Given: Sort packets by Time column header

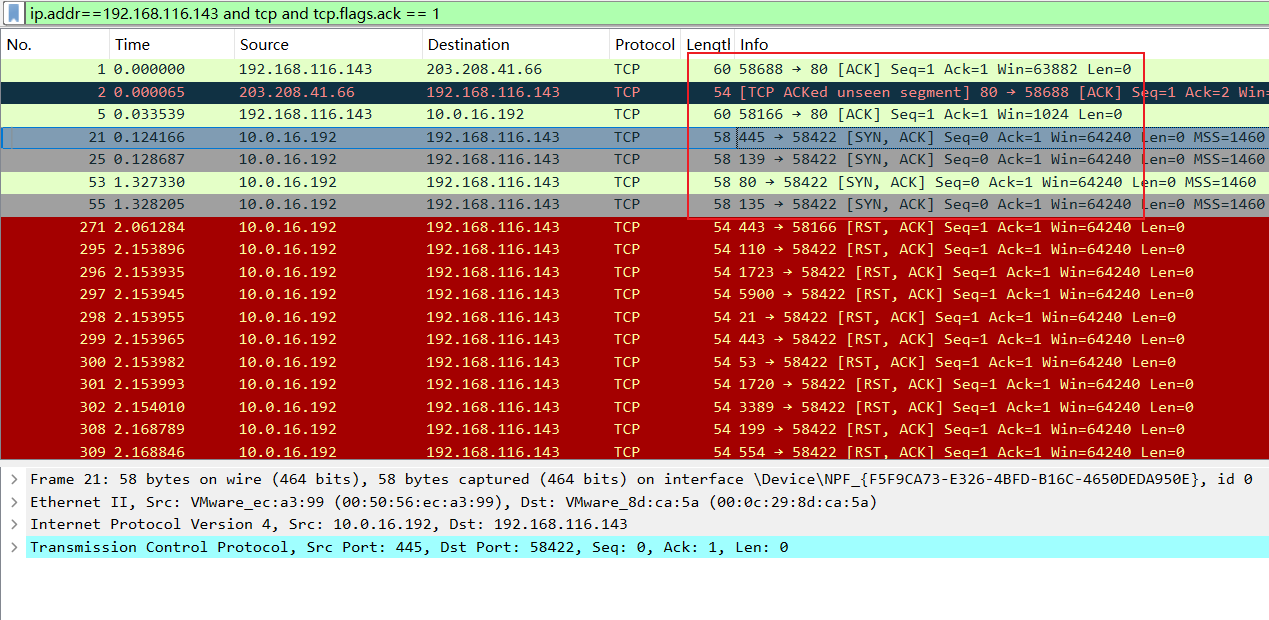Looking at the screenshot, I should [x=172, y=45].
